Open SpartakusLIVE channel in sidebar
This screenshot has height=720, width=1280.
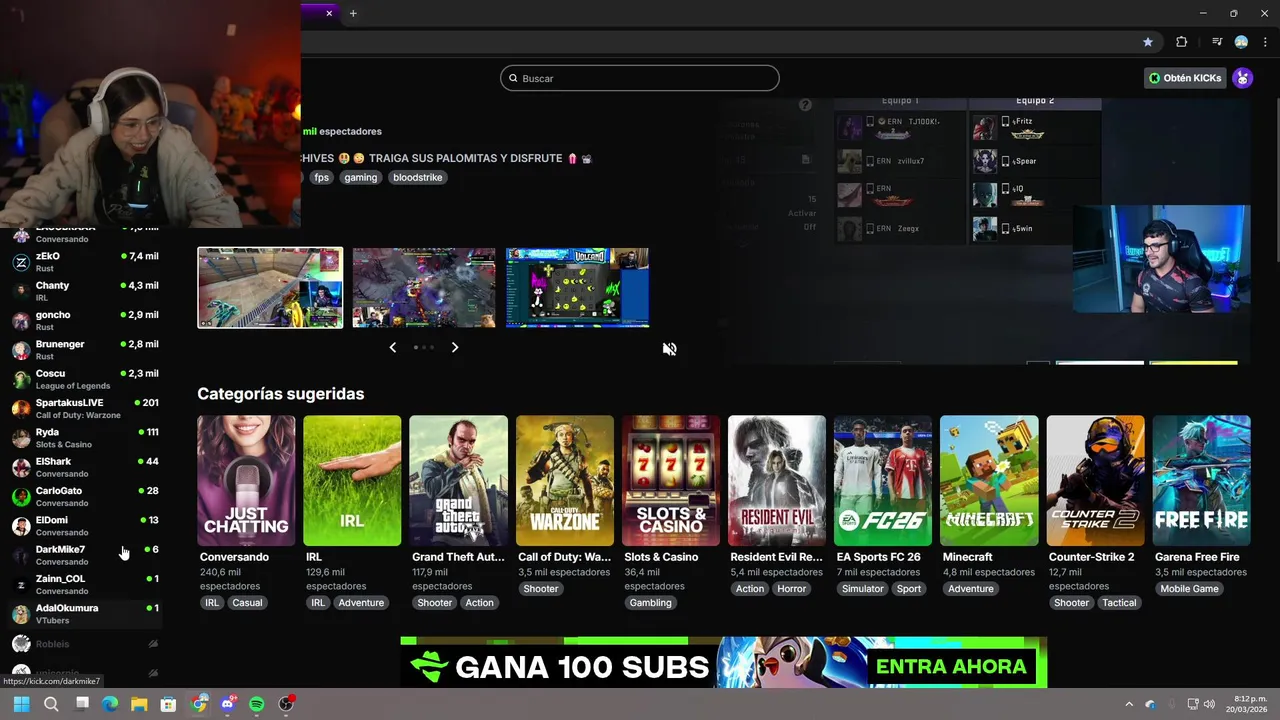pyautogui.click(x=85, y=408)
